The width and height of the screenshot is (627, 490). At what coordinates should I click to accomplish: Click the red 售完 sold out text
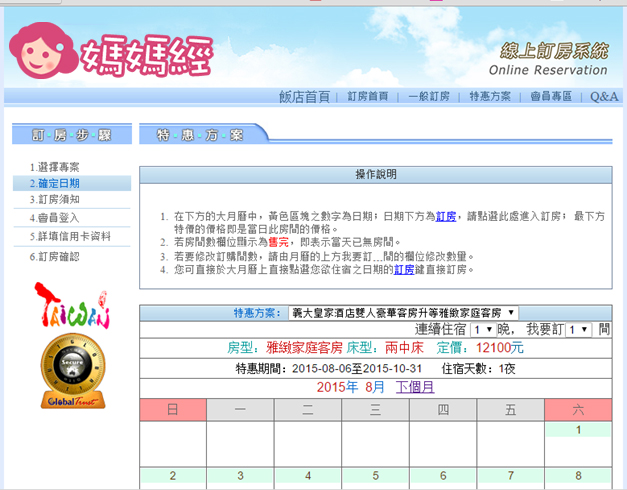[x=279, y=242]
